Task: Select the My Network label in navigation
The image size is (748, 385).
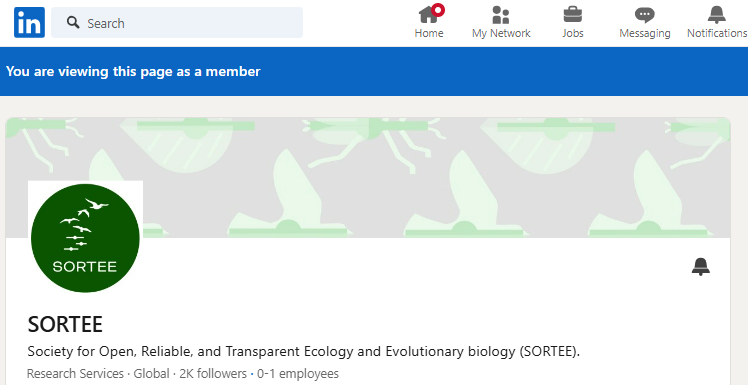Action: (501, 33)
